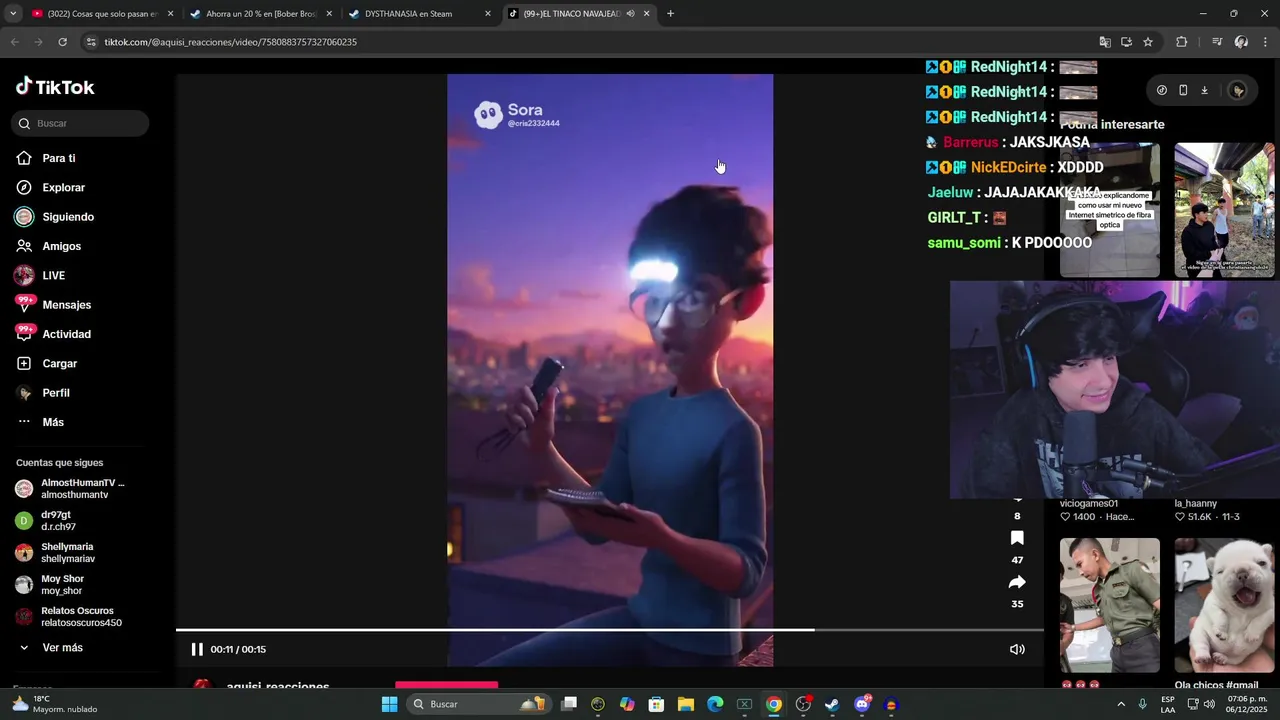Open the Sora watermark profile @cris2332444
1280x720 pixels.
[x=517, y=115]
